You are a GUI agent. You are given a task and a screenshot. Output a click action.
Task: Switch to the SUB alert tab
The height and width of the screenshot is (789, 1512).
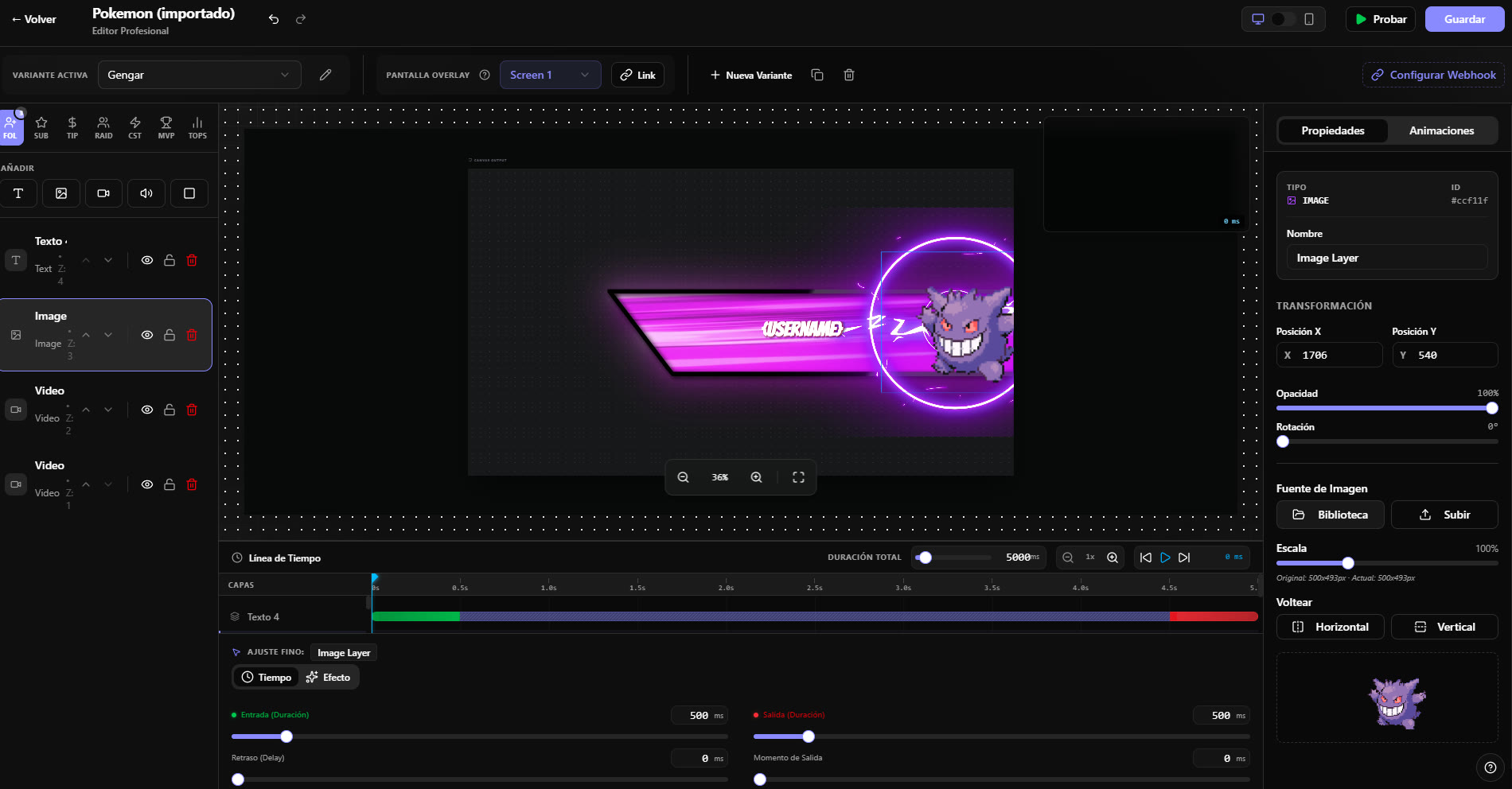tap(41, 127)
